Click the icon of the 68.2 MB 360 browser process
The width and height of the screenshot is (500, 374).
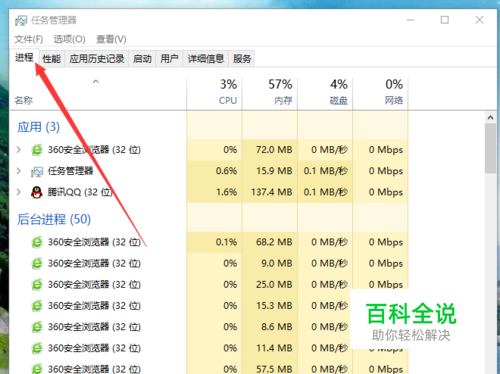click(37, 242)
